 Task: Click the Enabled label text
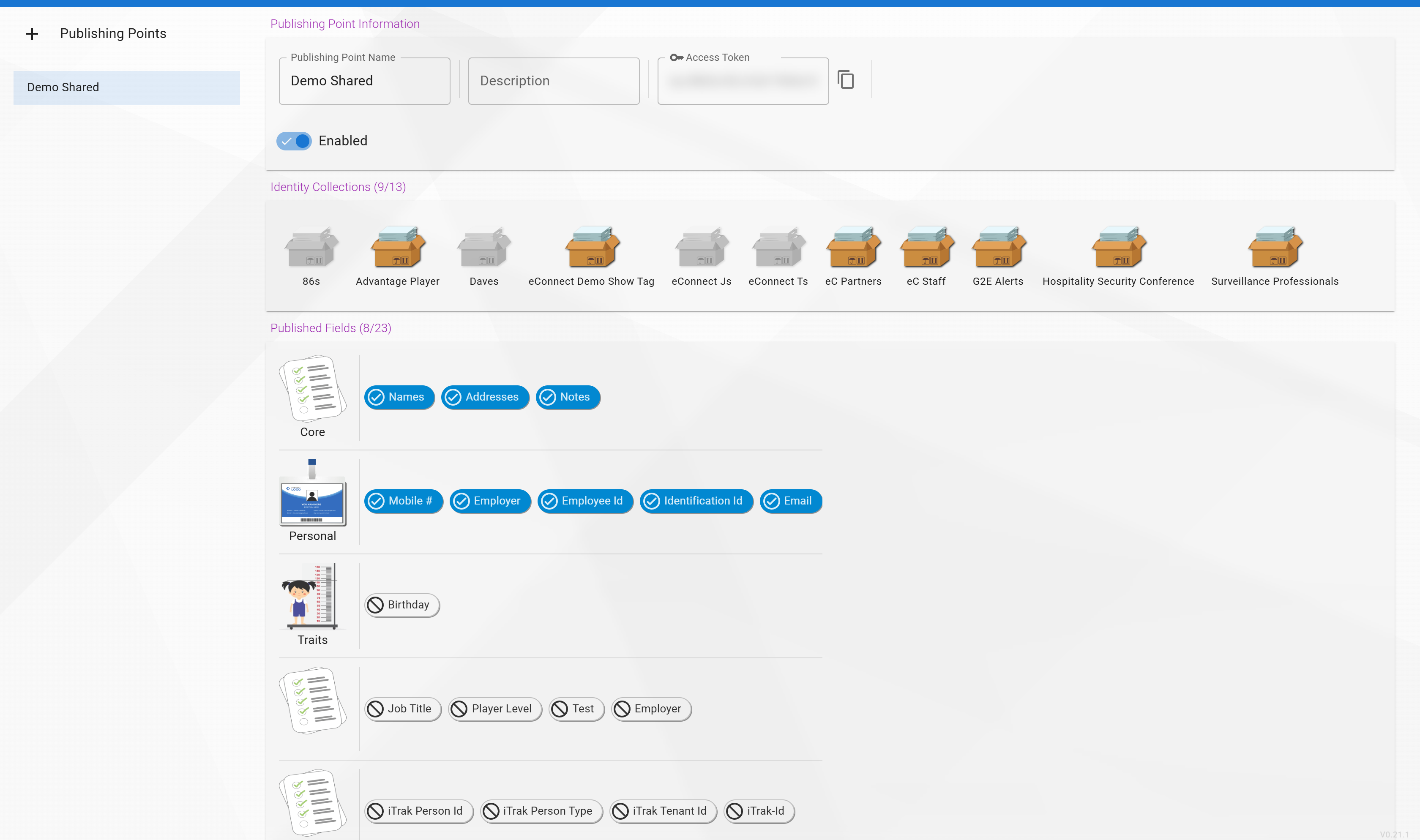(x=343, y=141)
